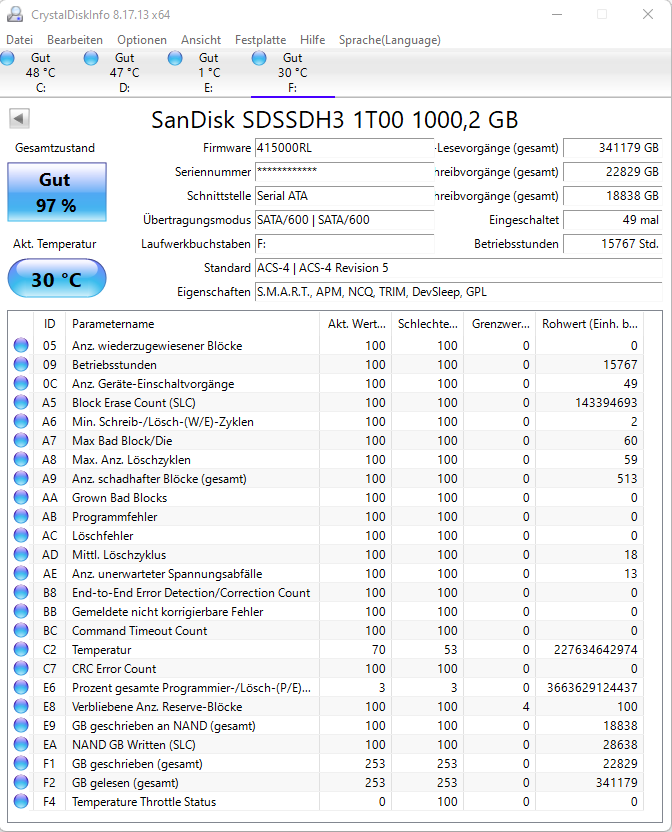Viewport: 672px width, 832px height.
Task: Click raw value 143394693
Action: coord(606,403)
